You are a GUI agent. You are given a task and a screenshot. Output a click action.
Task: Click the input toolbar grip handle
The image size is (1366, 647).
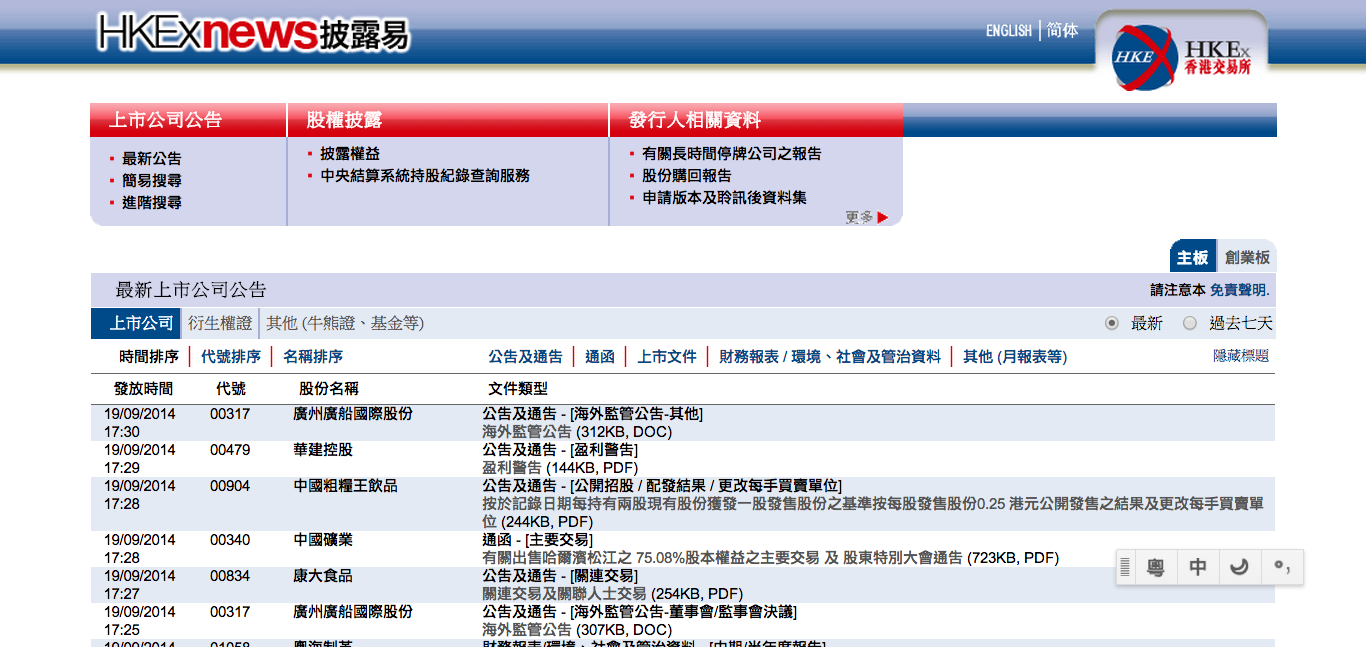pyautogui.click(x=1125, y=568)
